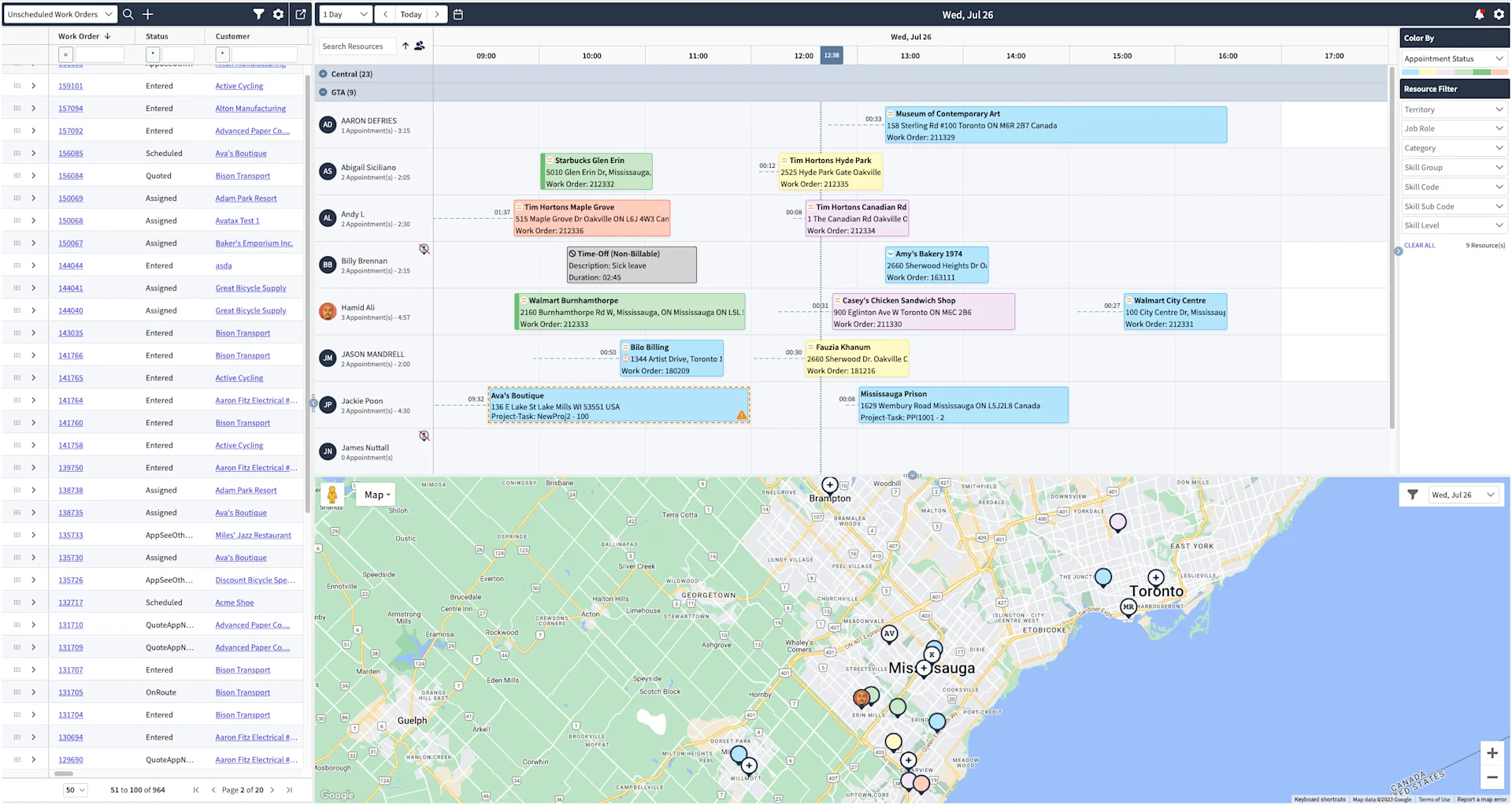Open the Skill Level filter dropdown

pyautogui.click(x=1454, y=225)
